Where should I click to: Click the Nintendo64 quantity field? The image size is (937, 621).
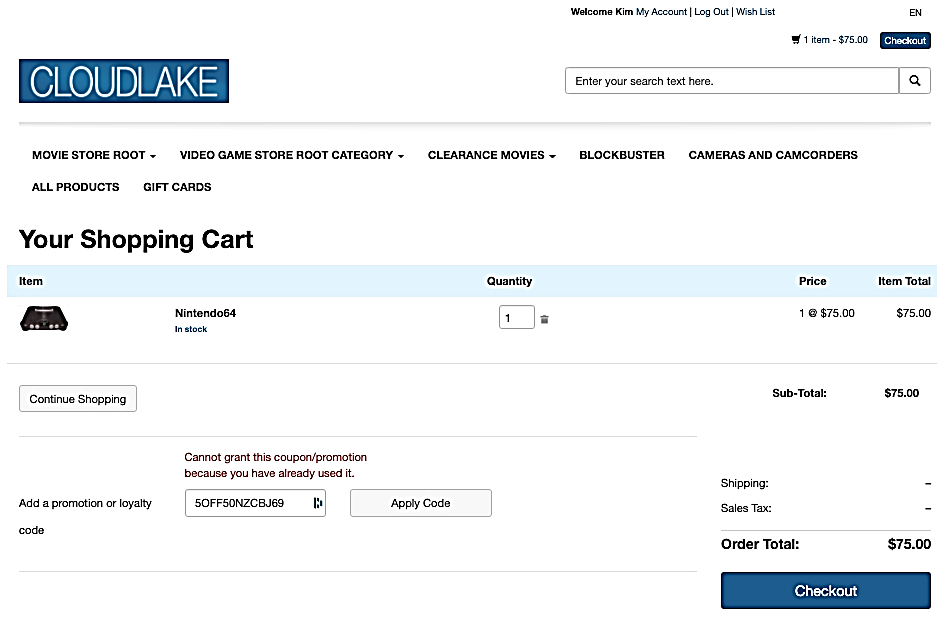tap(516, 318)
